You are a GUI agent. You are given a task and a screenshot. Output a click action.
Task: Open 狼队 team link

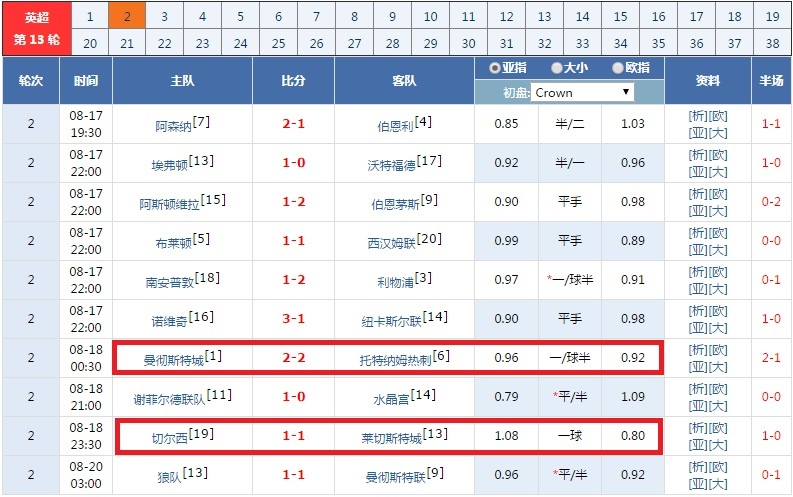point(169,477)
